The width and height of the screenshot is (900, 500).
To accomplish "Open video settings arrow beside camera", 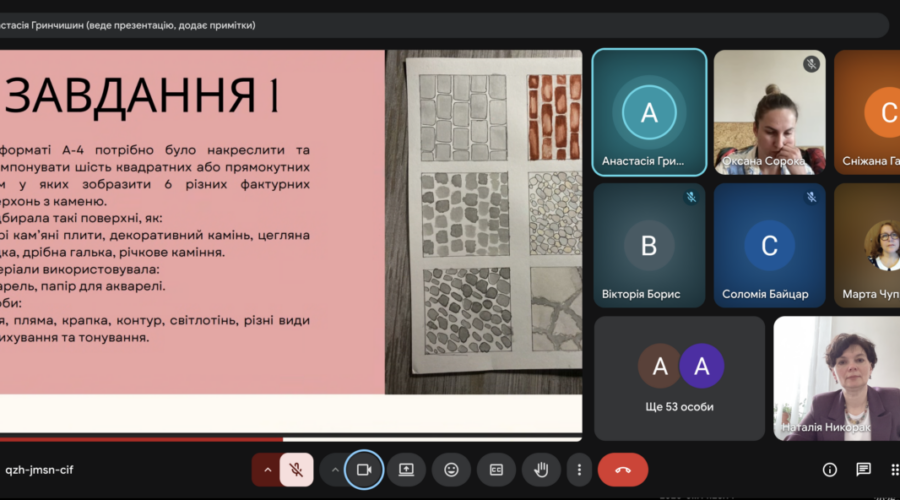I will coord(335,470).
